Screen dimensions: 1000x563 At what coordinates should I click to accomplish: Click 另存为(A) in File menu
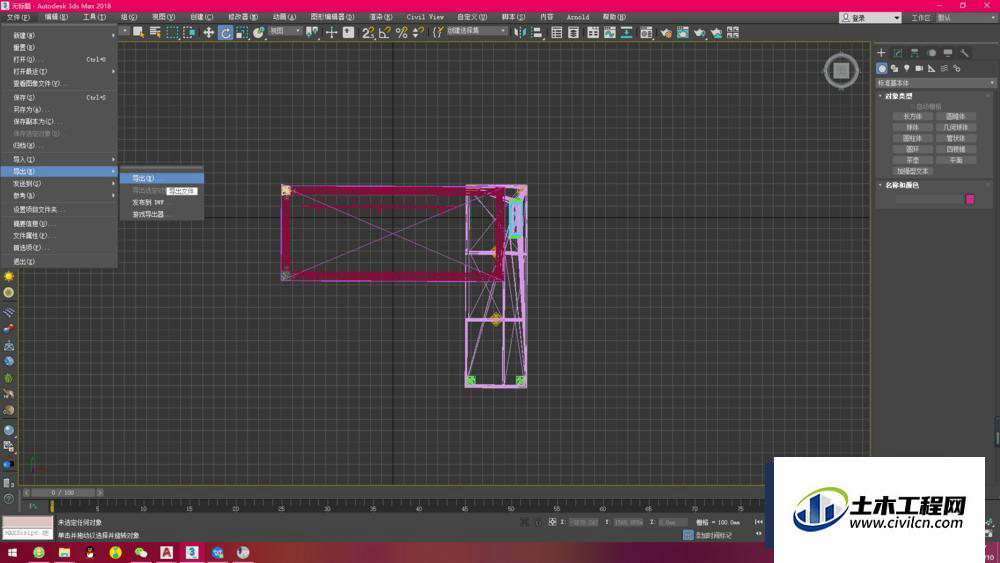tap(59, 110)
